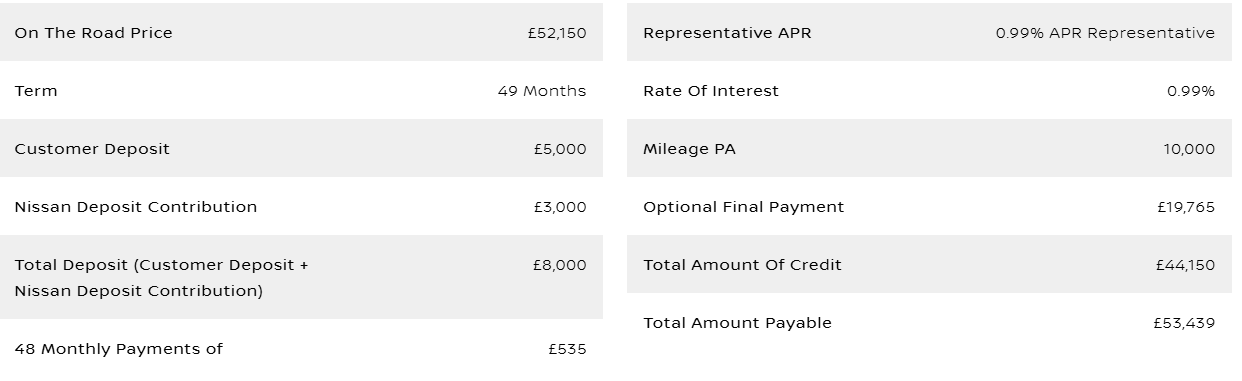This screenshot has width=1242, height=381.
Task: Select the 49 Months term value
Action: pos(542,91)
